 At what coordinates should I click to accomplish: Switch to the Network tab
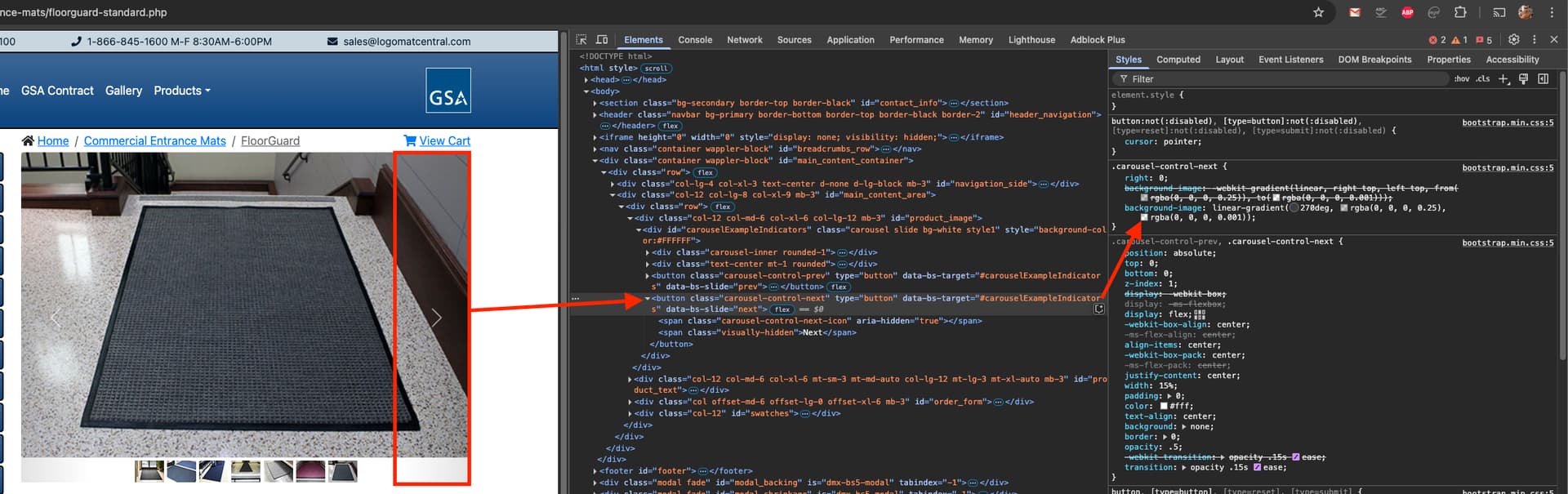coord(745,40)
